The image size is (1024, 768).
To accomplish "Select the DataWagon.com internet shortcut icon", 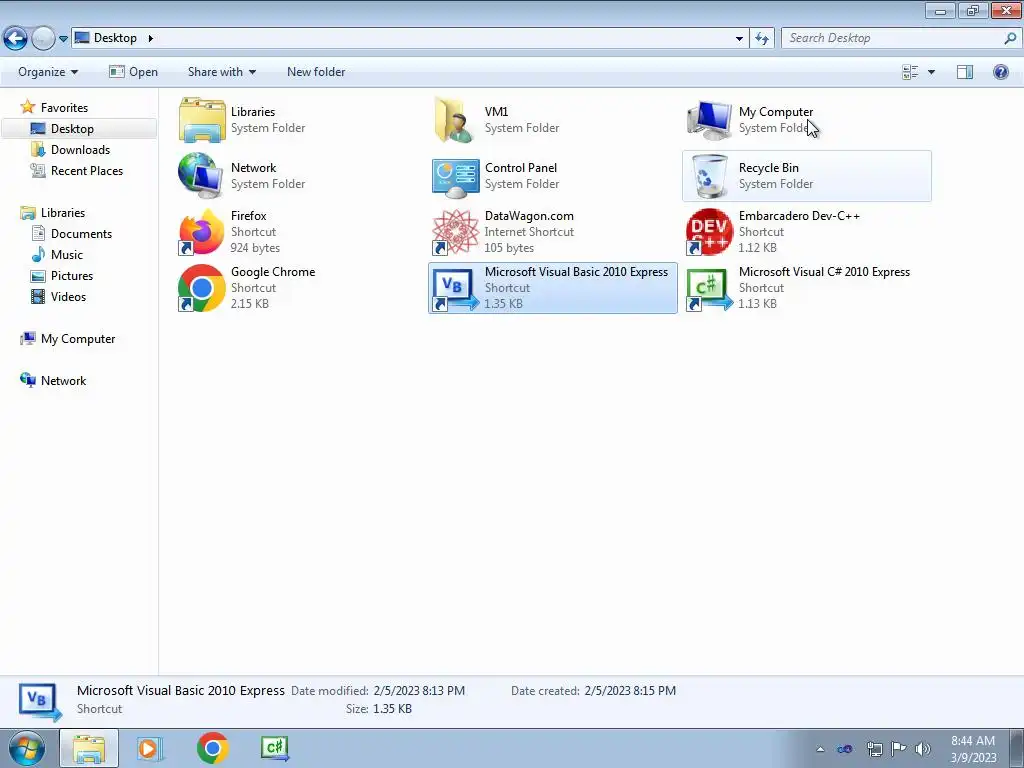I will (455, 232).
